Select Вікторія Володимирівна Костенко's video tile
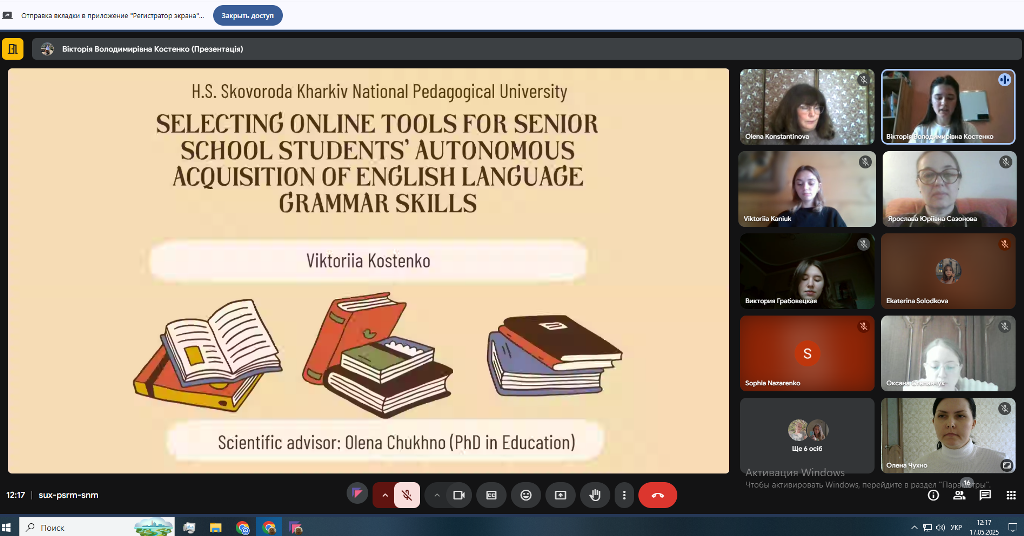The width and height of the screenshot is (1024, 536). 948,106
